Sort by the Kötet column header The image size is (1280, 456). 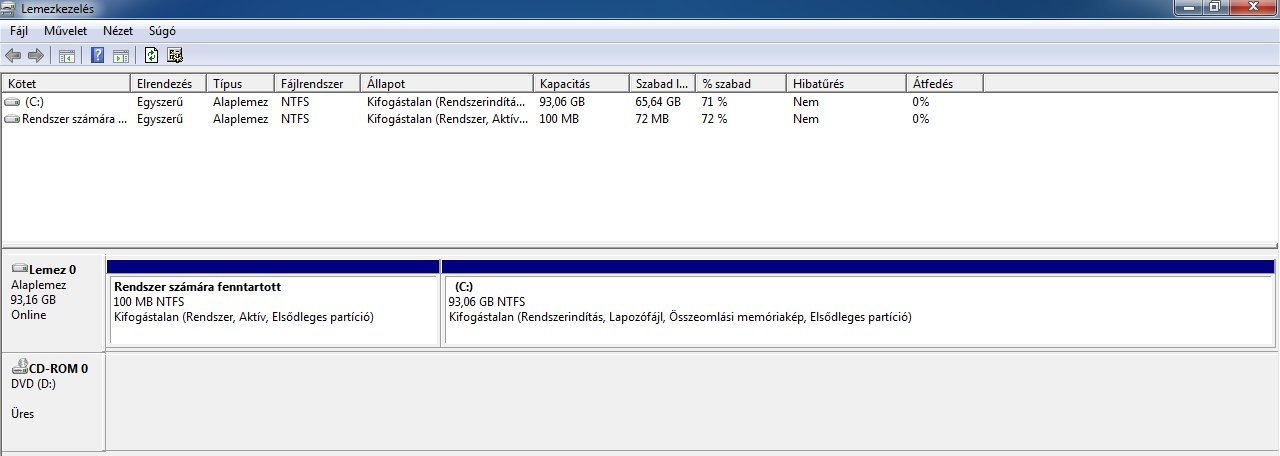click(x=66, y=84)
